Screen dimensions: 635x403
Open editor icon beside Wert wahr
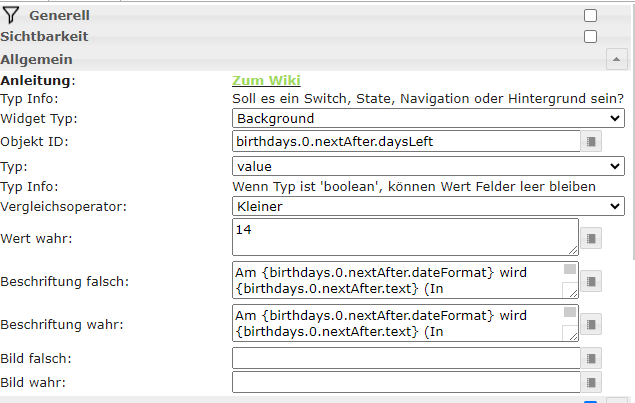(592, 238)
